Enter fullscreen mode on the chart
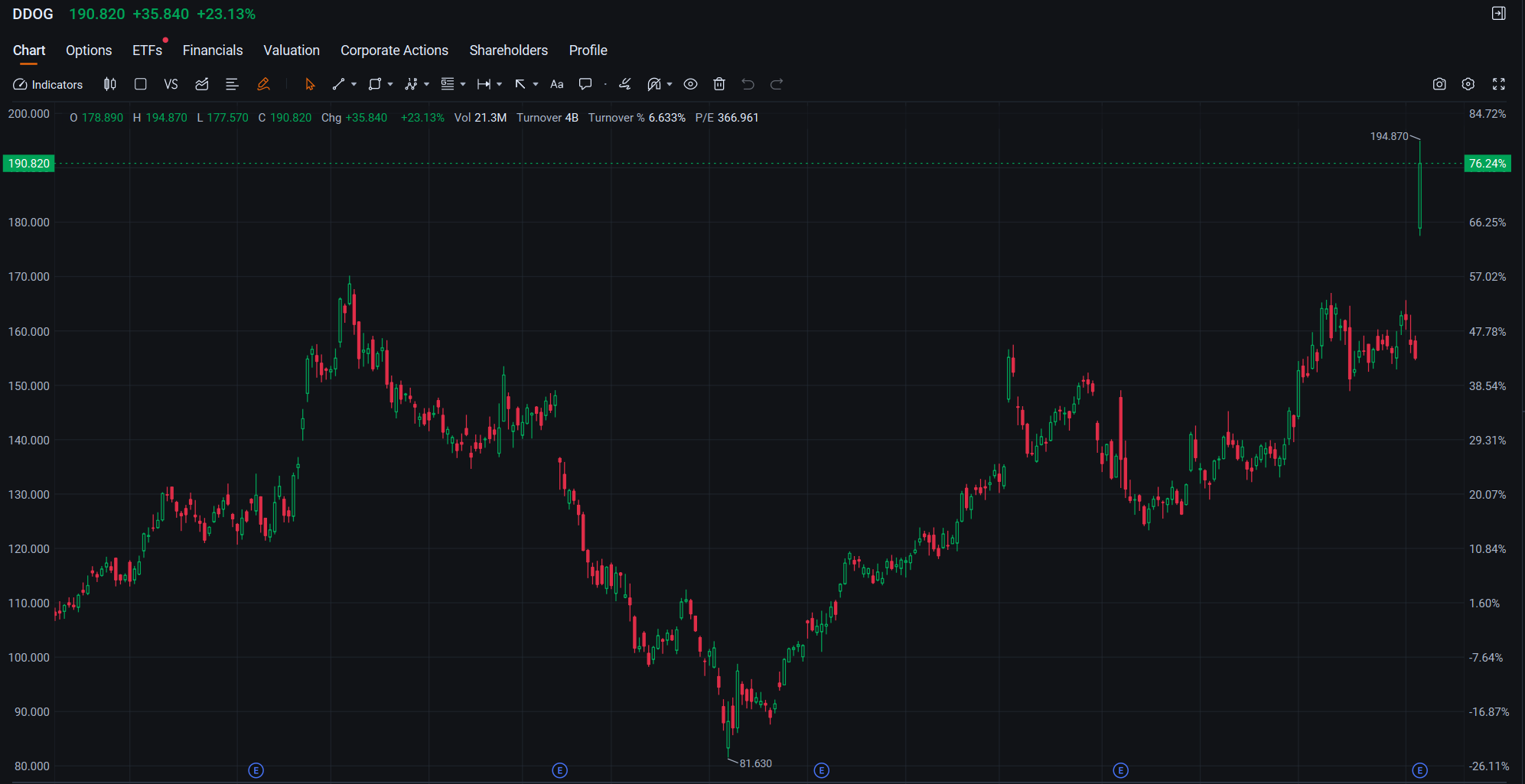1525x784 pixels. 1498,84
